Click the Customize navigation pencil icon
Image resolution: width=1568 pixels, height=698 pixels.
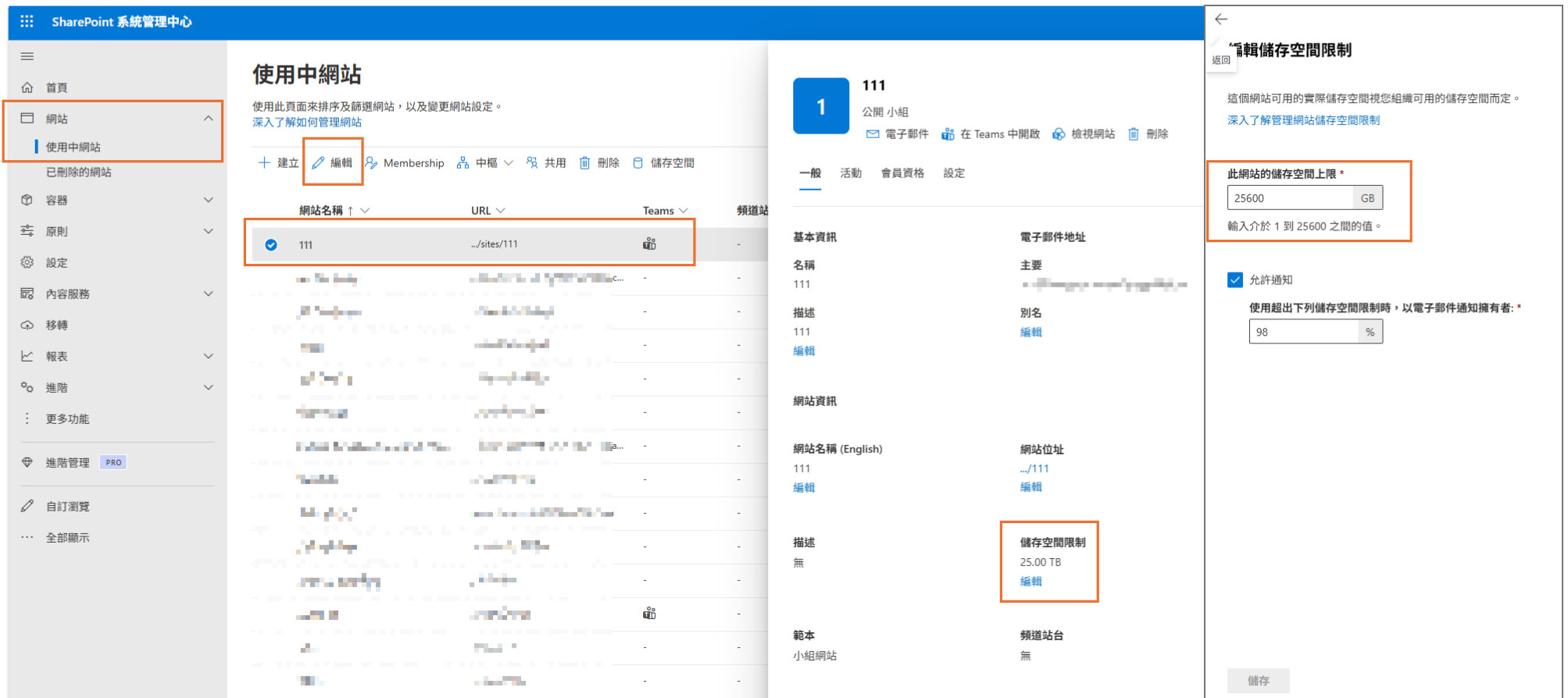click(27, 506)
